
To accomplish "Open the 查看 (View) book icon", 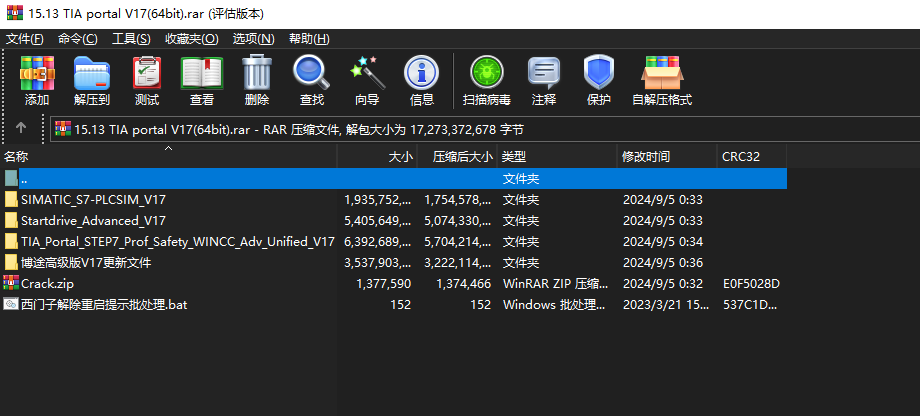I will (x=202, y=73).
